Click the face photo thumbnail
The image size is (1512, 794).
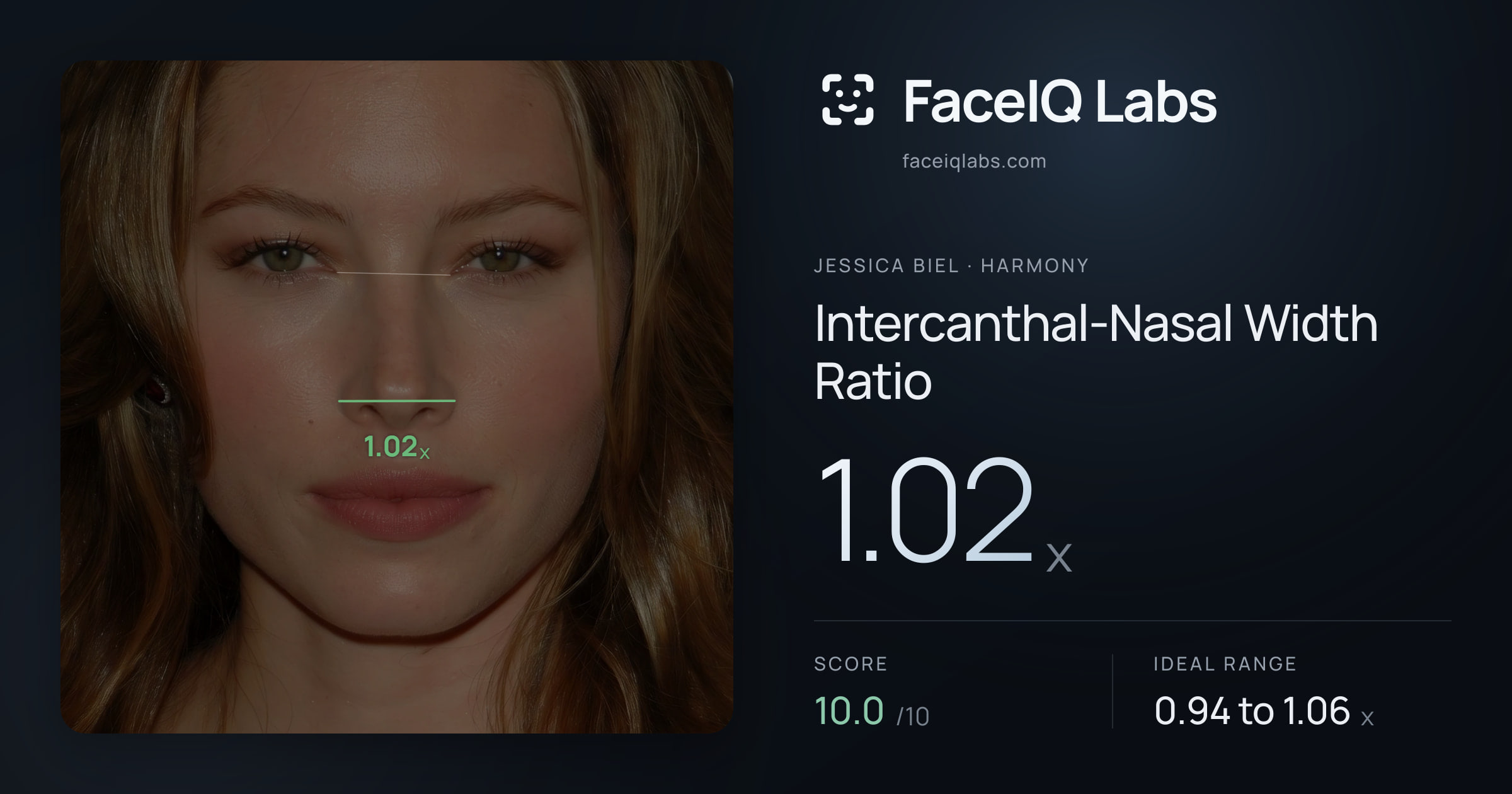pyautogui.click(x=397, y=397)
